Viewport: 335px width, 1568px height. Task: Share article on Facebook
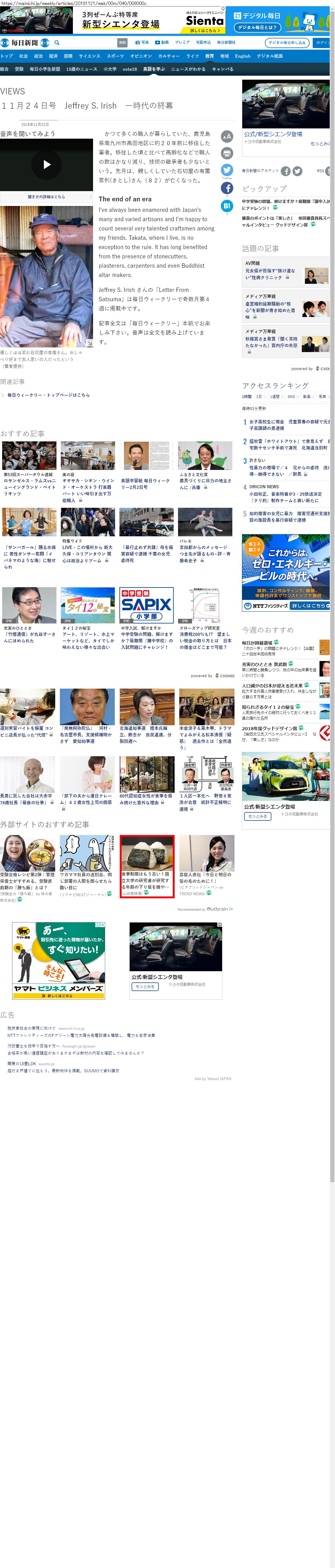point(226,188)
